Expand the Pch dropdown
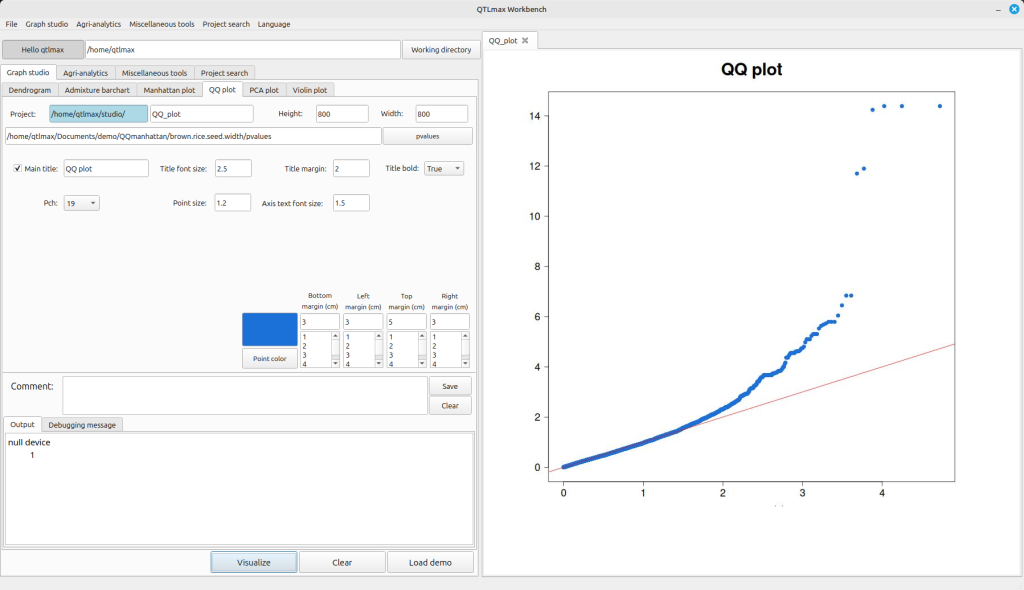The image size is (1024, 590). coord(81,203)
